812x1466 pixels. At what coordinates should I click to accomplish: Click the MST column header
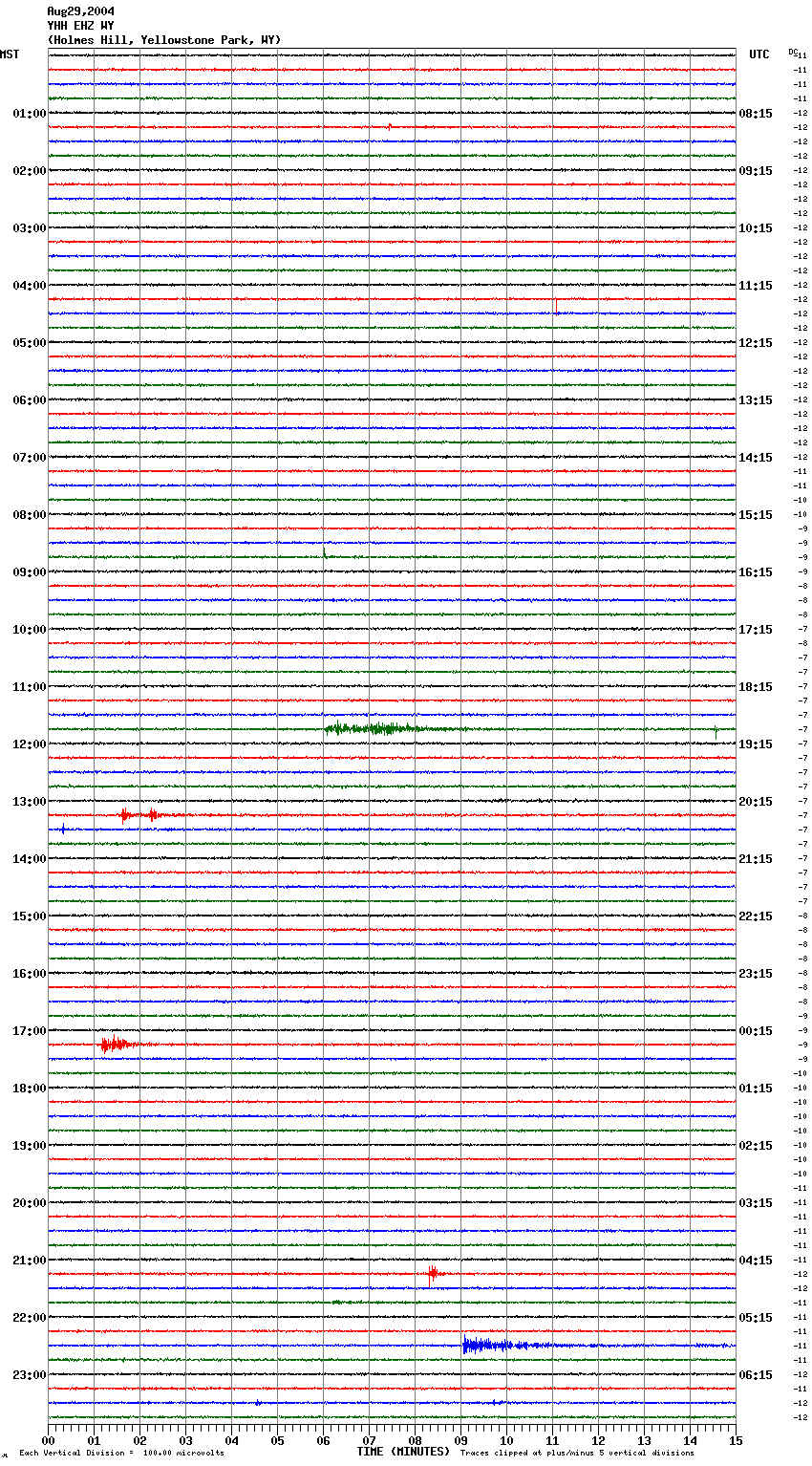click(x=10, y=54)
